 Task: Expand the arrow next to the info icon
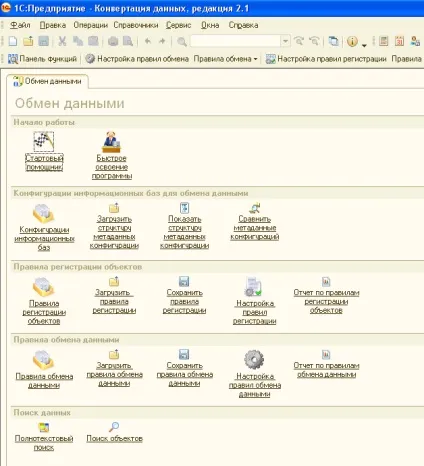(364, 45)
